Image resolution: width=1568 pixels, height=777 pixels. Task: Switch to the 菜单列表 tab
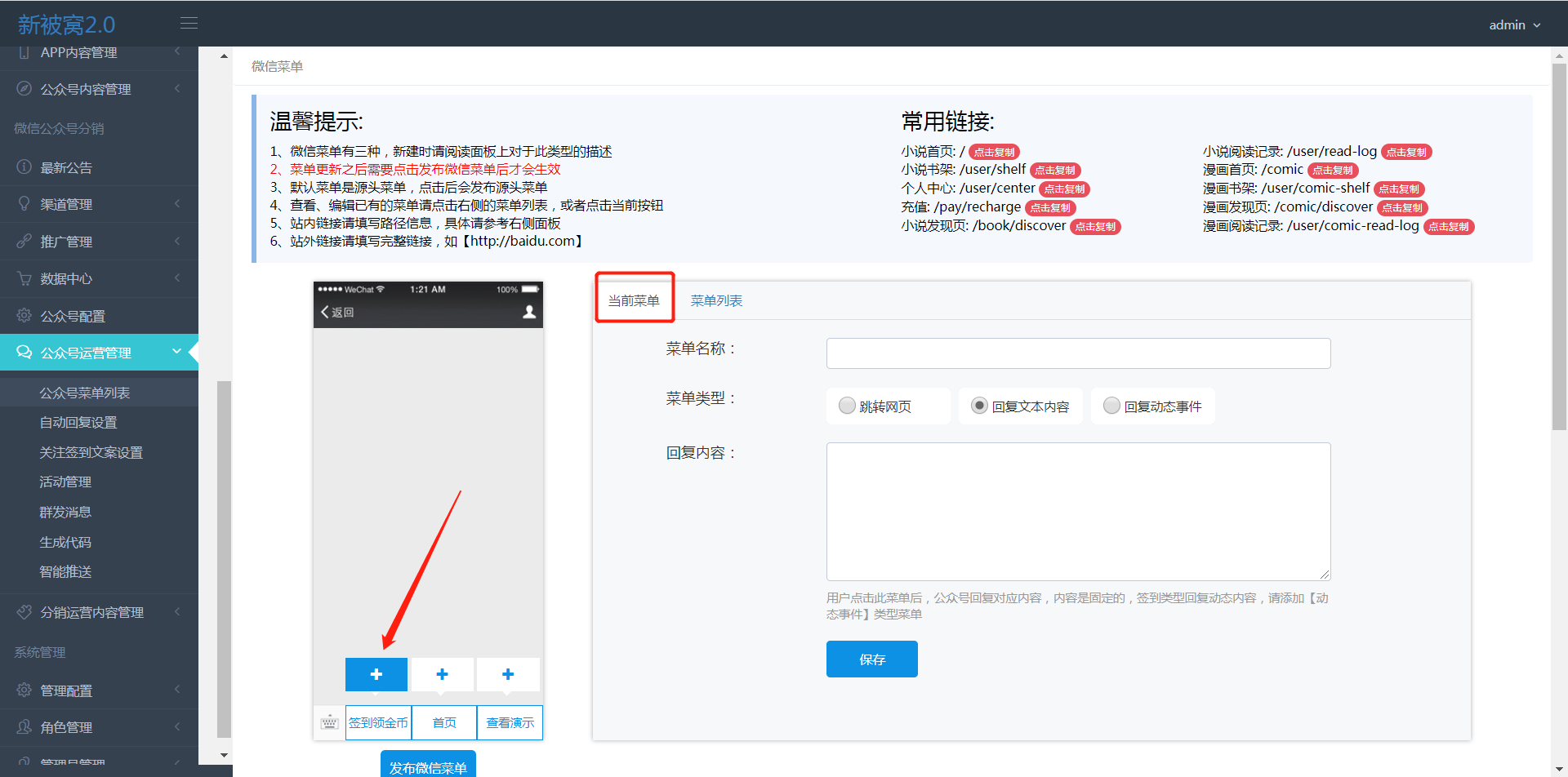pyautogui.click(x=716, y=300)
